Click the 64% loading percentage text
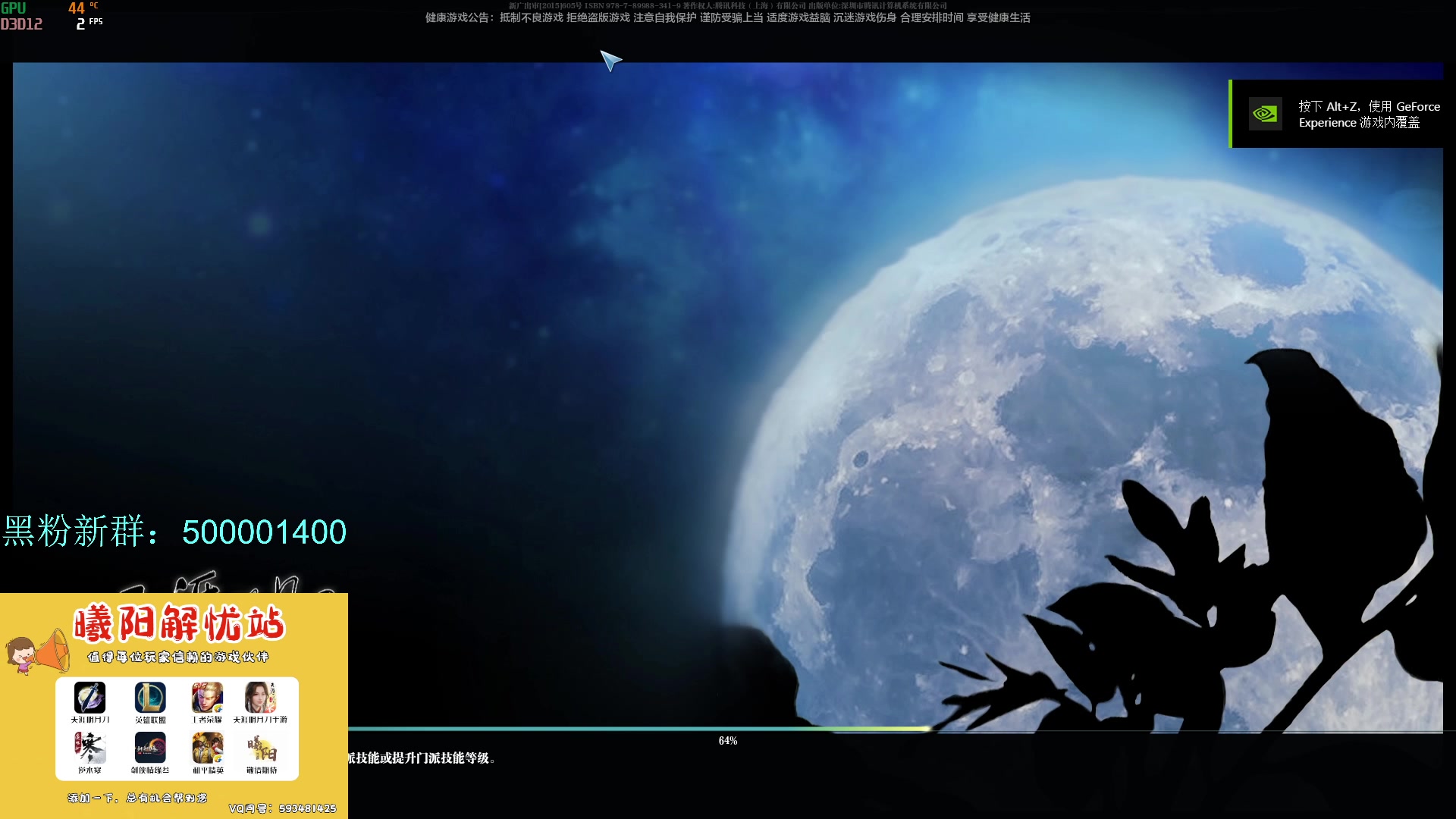This screenshot has width=1456, height=819. [x=728, y=741]
